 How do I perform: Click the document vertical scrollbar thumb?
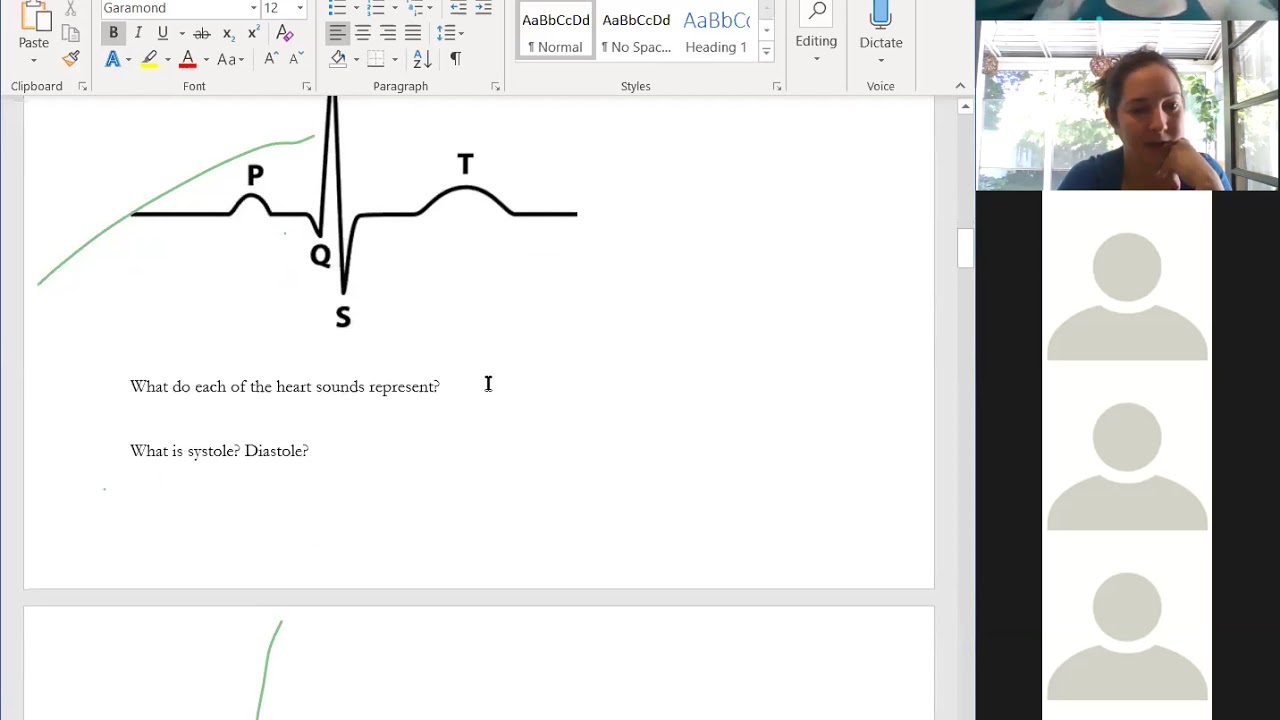point(965,248)
